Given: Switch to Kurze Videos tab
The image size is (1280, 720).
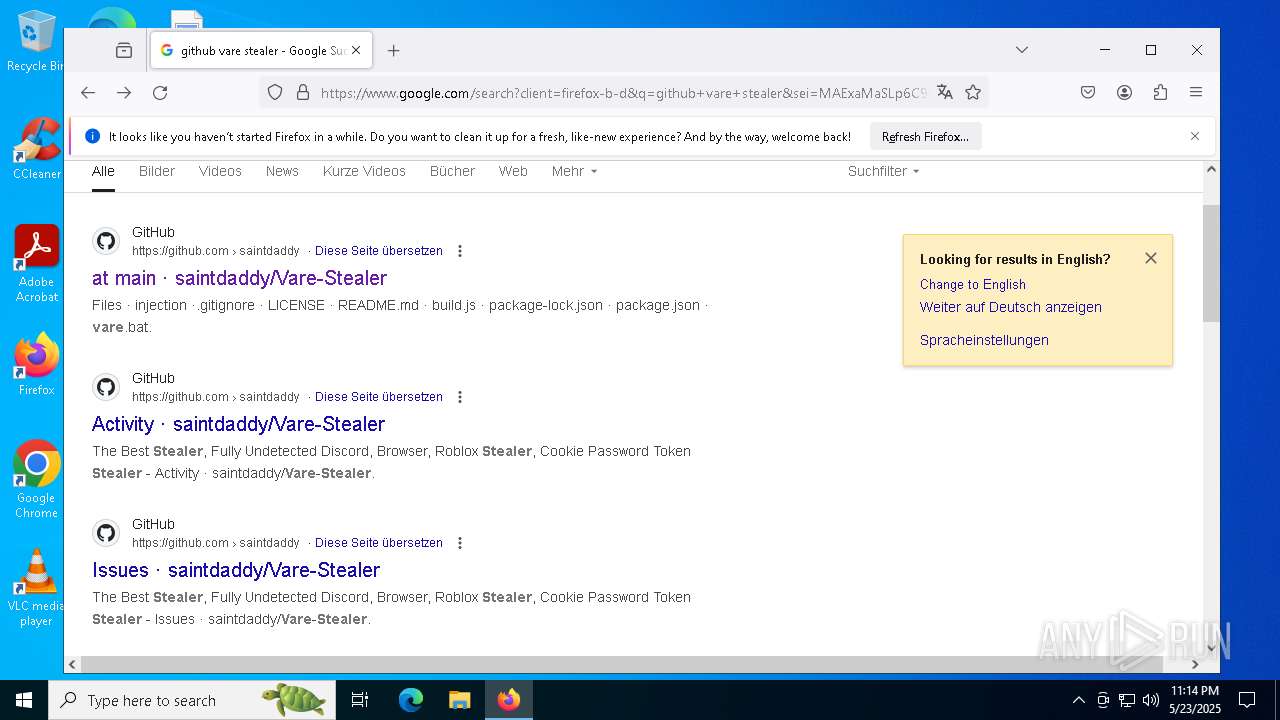Looking at the screenshot, I should click(364, 172).
